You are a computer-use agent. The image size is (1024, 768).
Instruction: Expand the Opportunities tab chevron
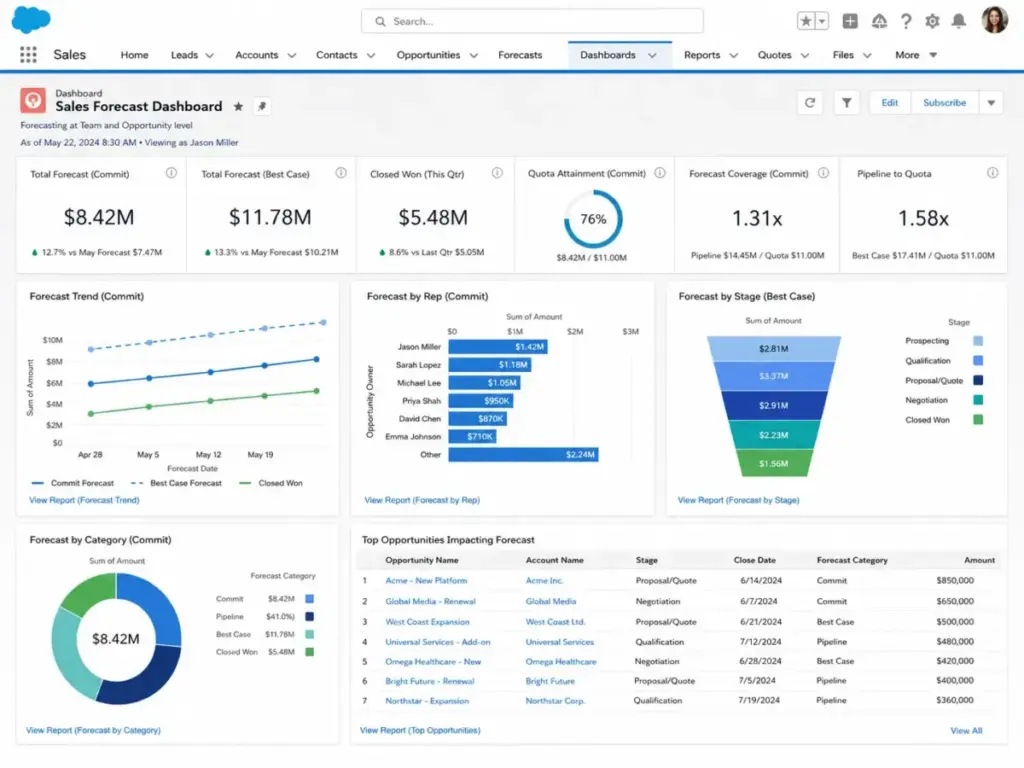473,56
